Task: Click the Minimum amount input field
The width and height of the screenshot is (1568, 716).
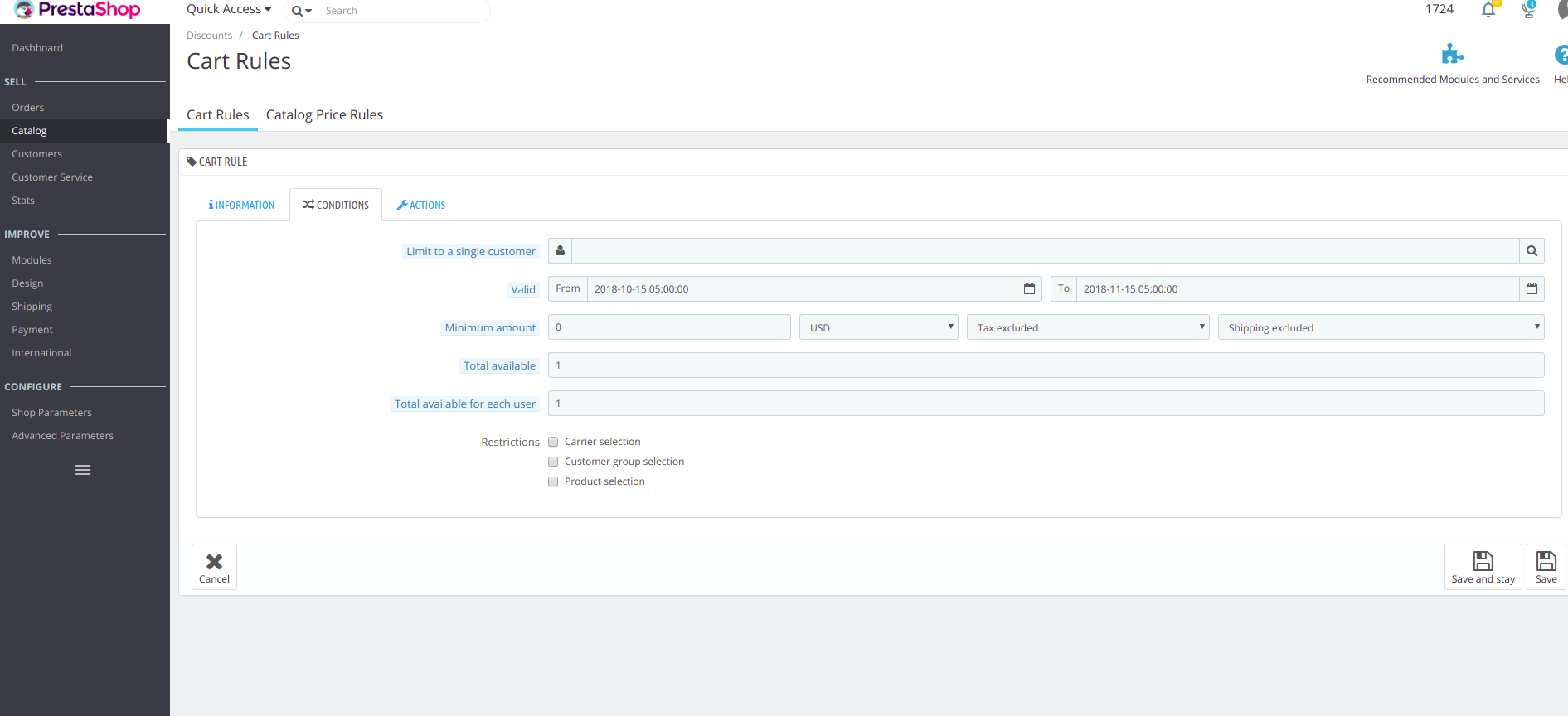Action: [669, 327]
